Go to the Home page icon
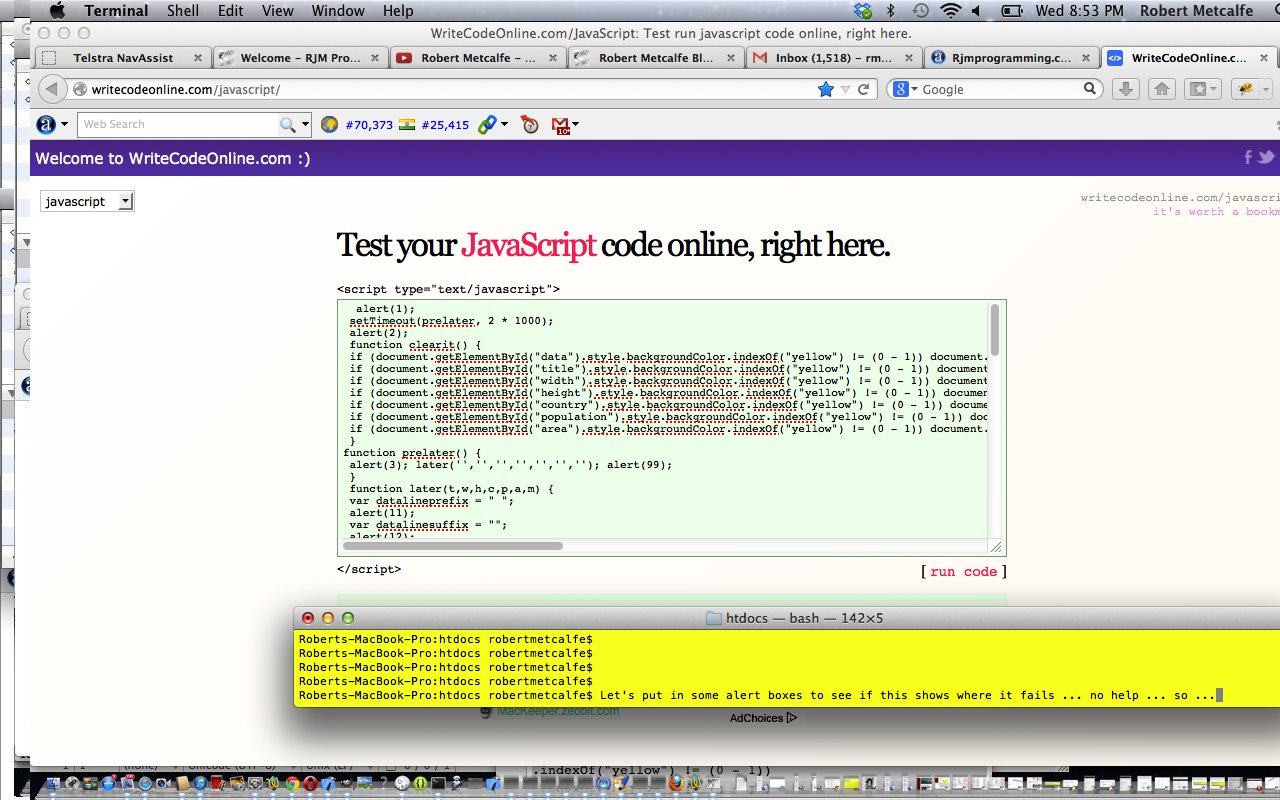Image resolution: width=1280 pixels, height=800 pixels. click(x=1161, y=89)
